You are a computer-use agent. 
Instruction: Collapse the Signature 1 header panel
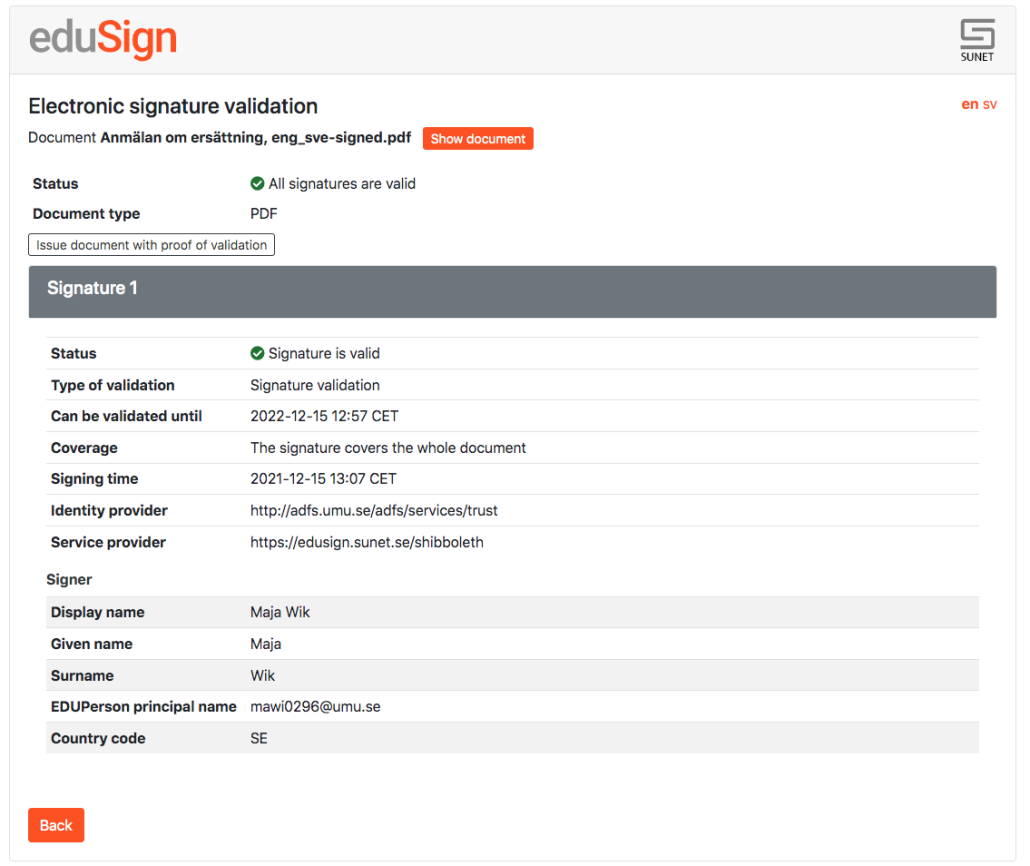(512, 292)
